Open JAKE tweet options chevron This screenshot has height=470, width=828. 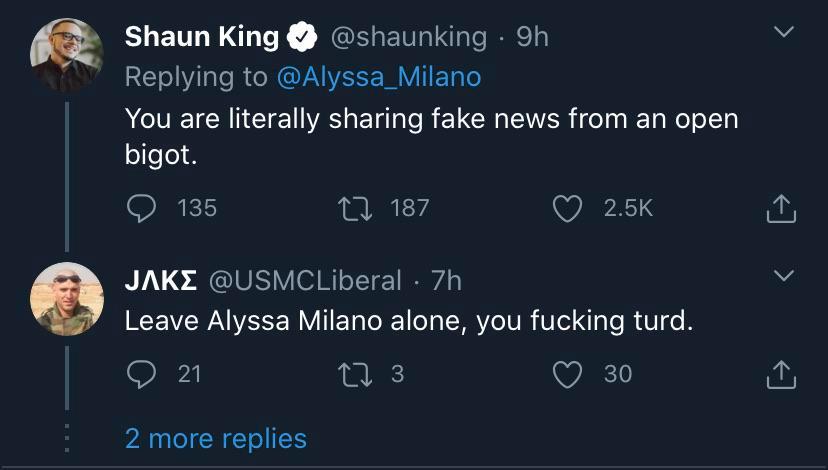[x=785, y=275]
